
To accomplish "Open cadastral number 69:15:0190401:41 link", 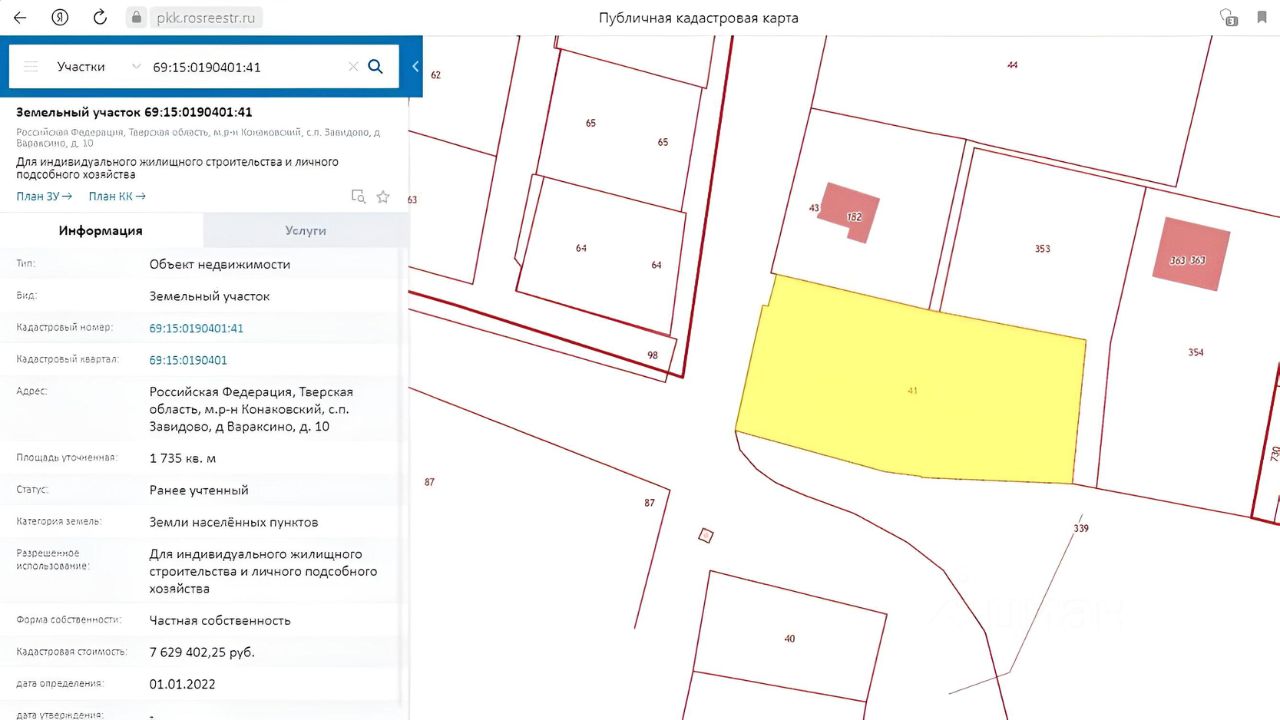I will [196, 328].
